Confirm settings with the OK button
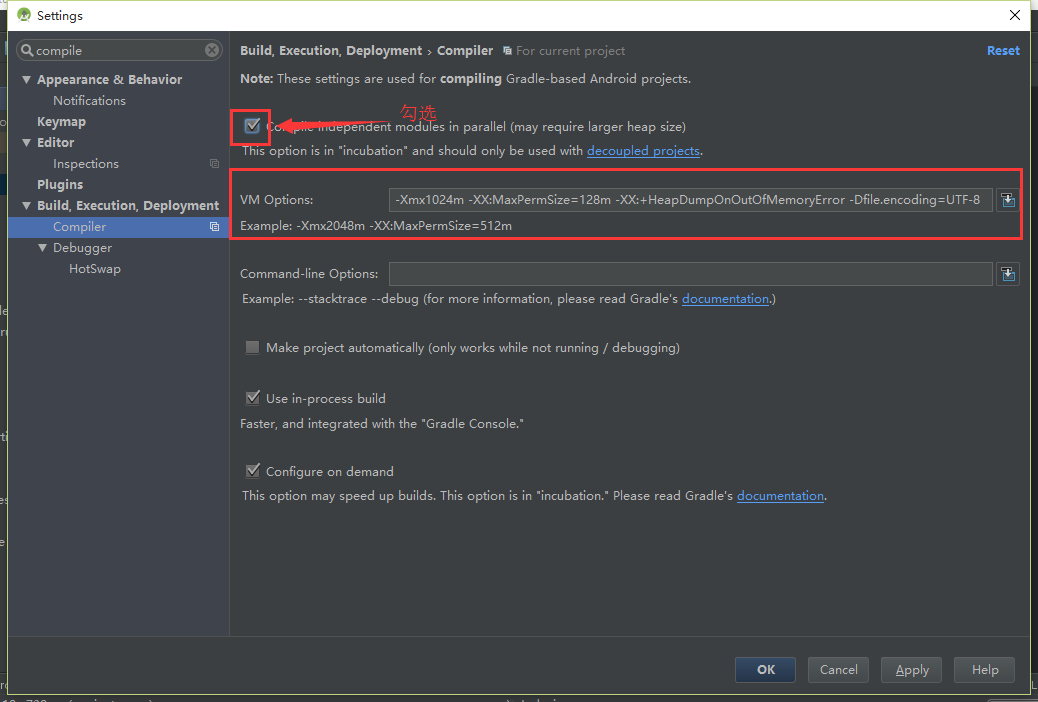This screenshot has height=702, width=1038. pos(764,670)
